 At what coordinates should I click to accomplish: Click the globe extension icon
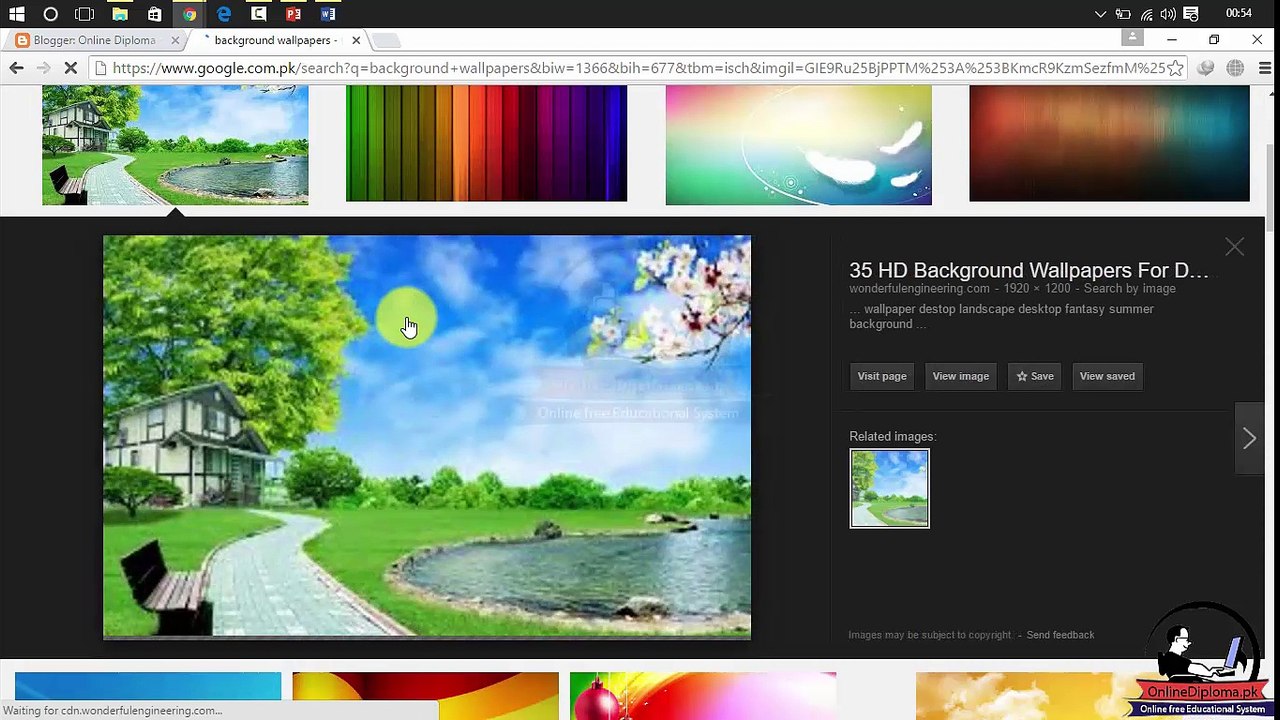click(1235, 68)
